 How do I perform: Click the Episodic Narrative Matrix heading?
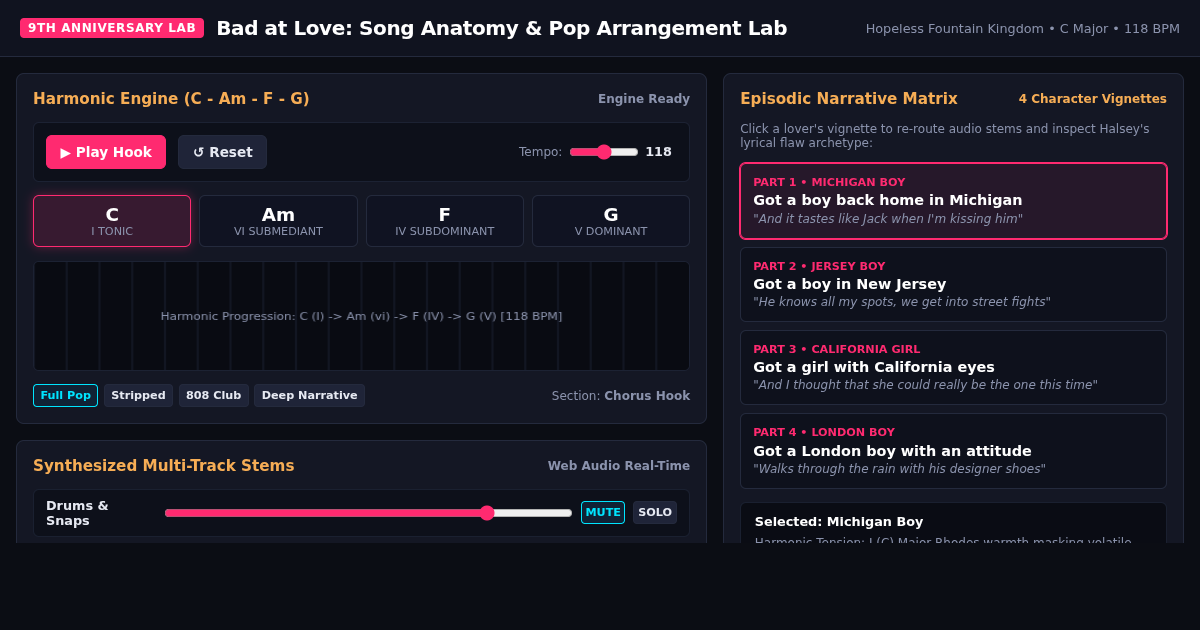pyautogui.click(x=849, y=99)
